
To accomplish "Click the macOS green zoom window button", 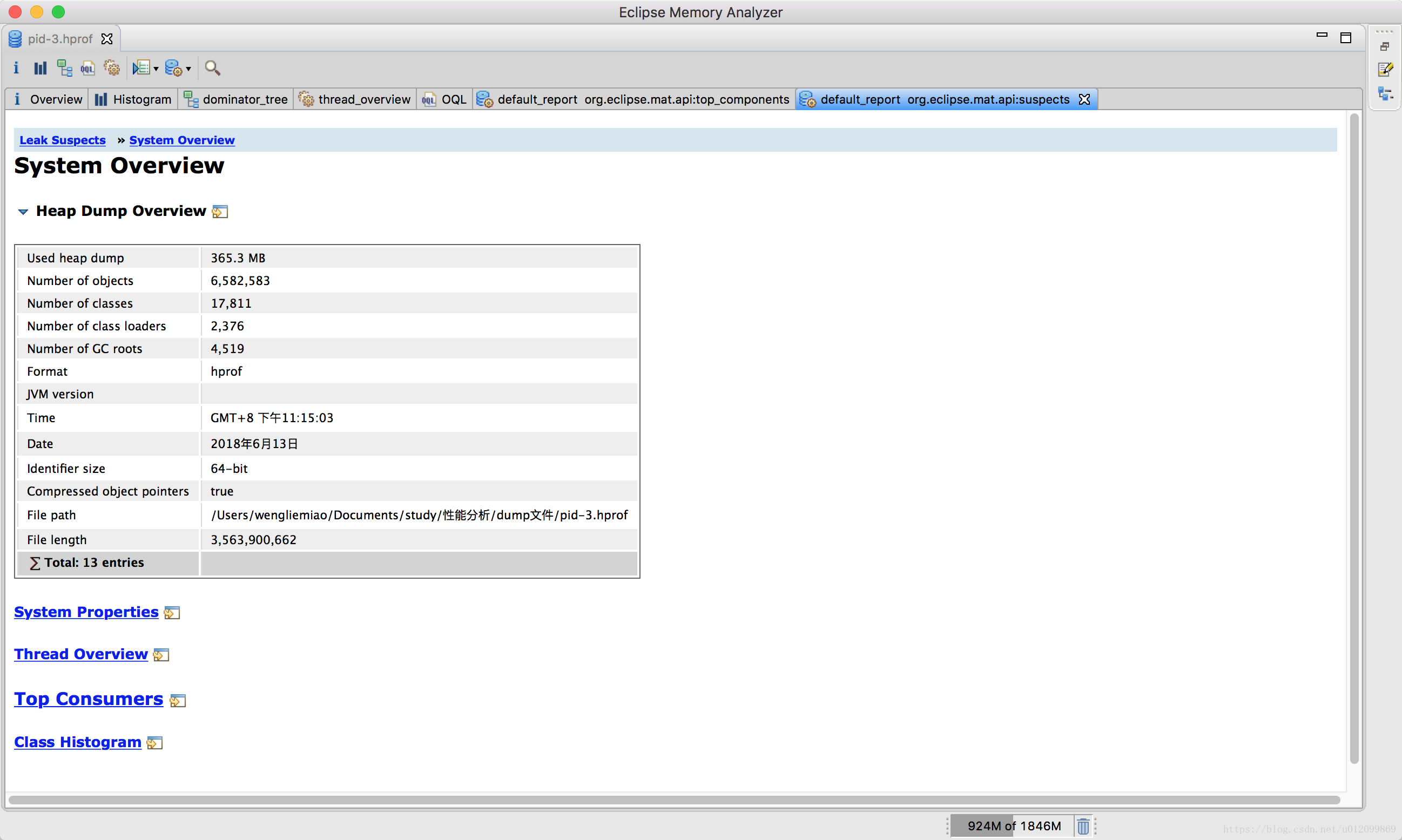I will point(58,12).
